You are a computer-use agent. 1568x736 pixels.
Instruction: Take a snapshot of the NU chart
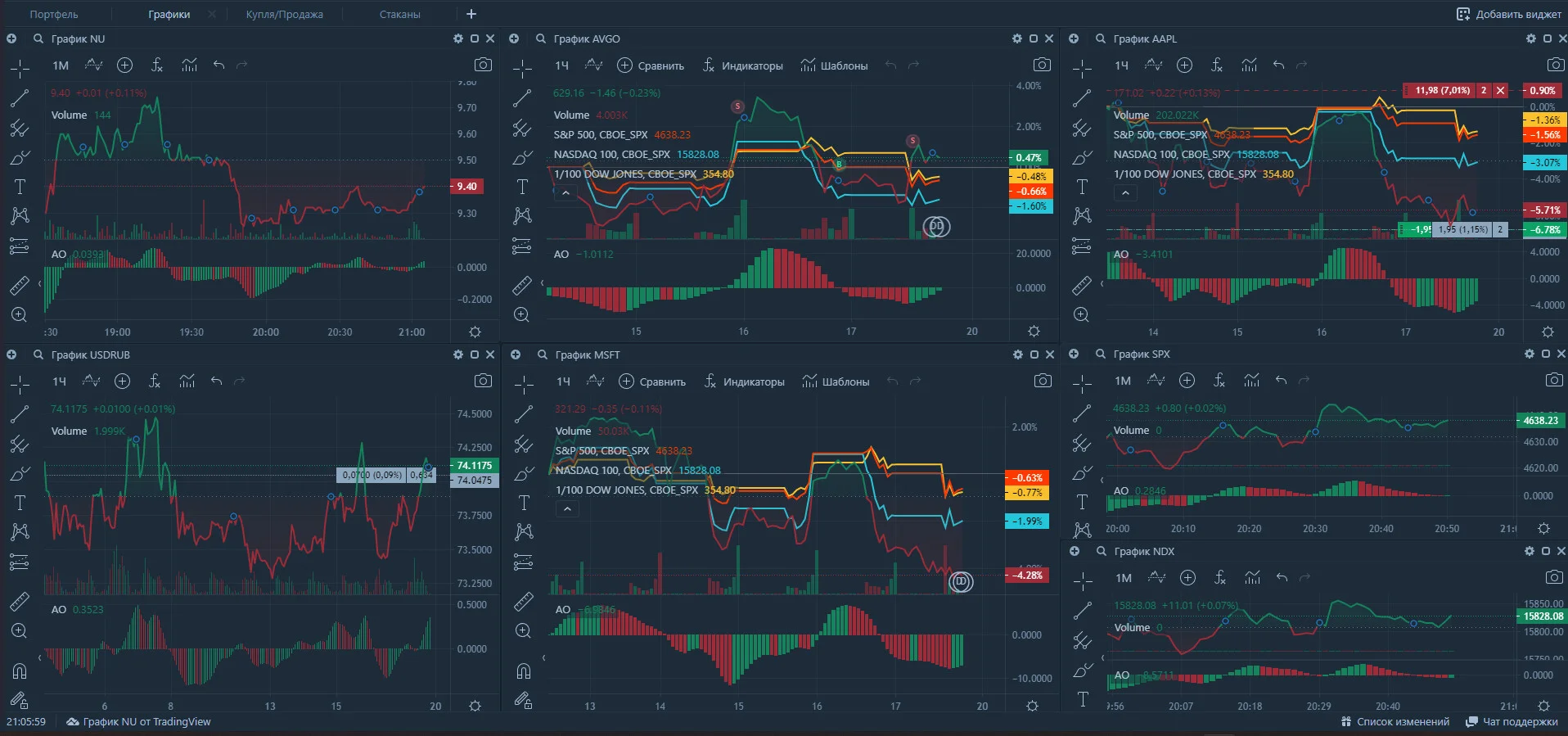[x=483, y=65]
